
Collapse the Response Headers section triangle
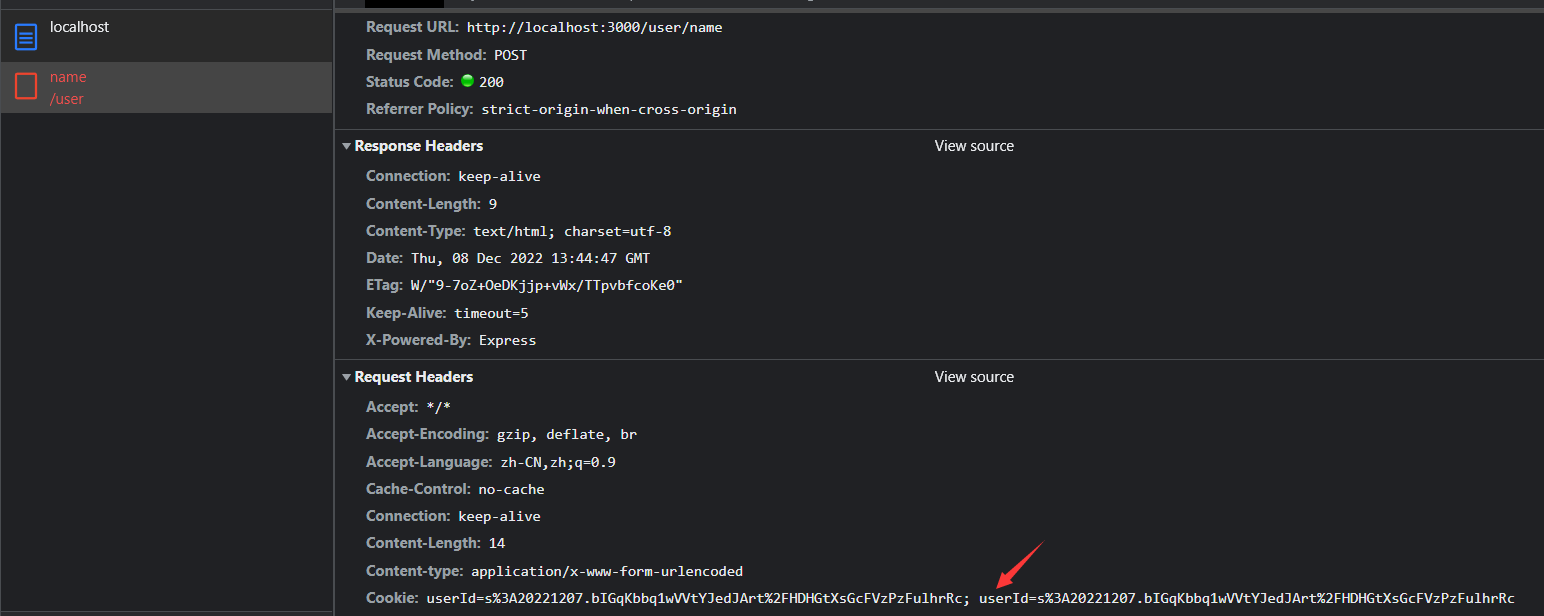346,146
